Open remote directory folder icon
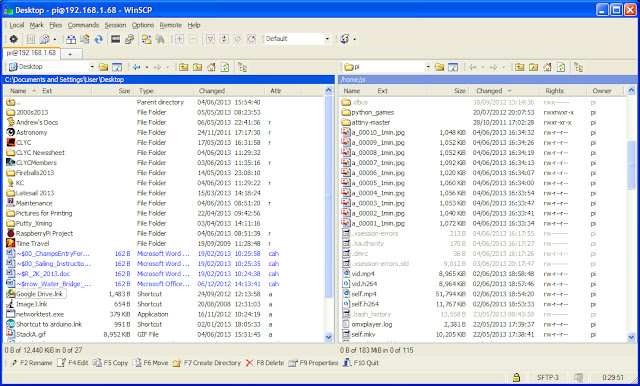Image resolution: width=640 pixels, height=386 pixels. point(439,67)
